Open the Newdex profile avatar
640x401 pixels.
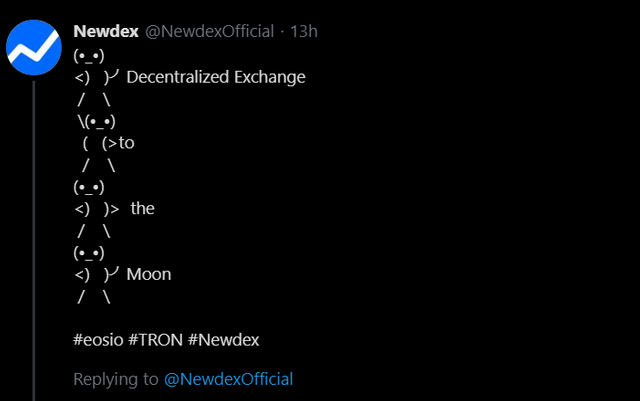click(x=35, y=47)
